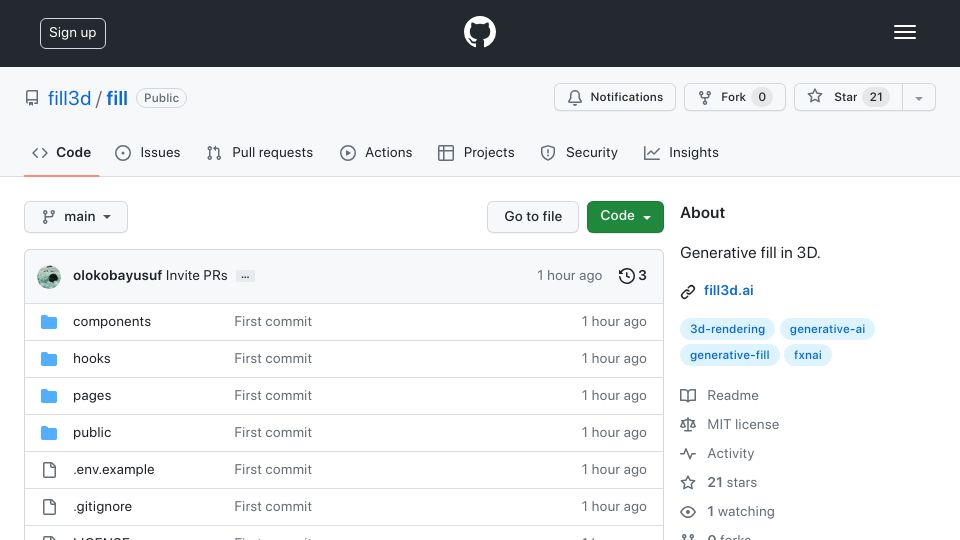Select the generative-fill topic tag
Image resolution: width=960 pixels, height=540 pixels.
[x=730, y=355]
